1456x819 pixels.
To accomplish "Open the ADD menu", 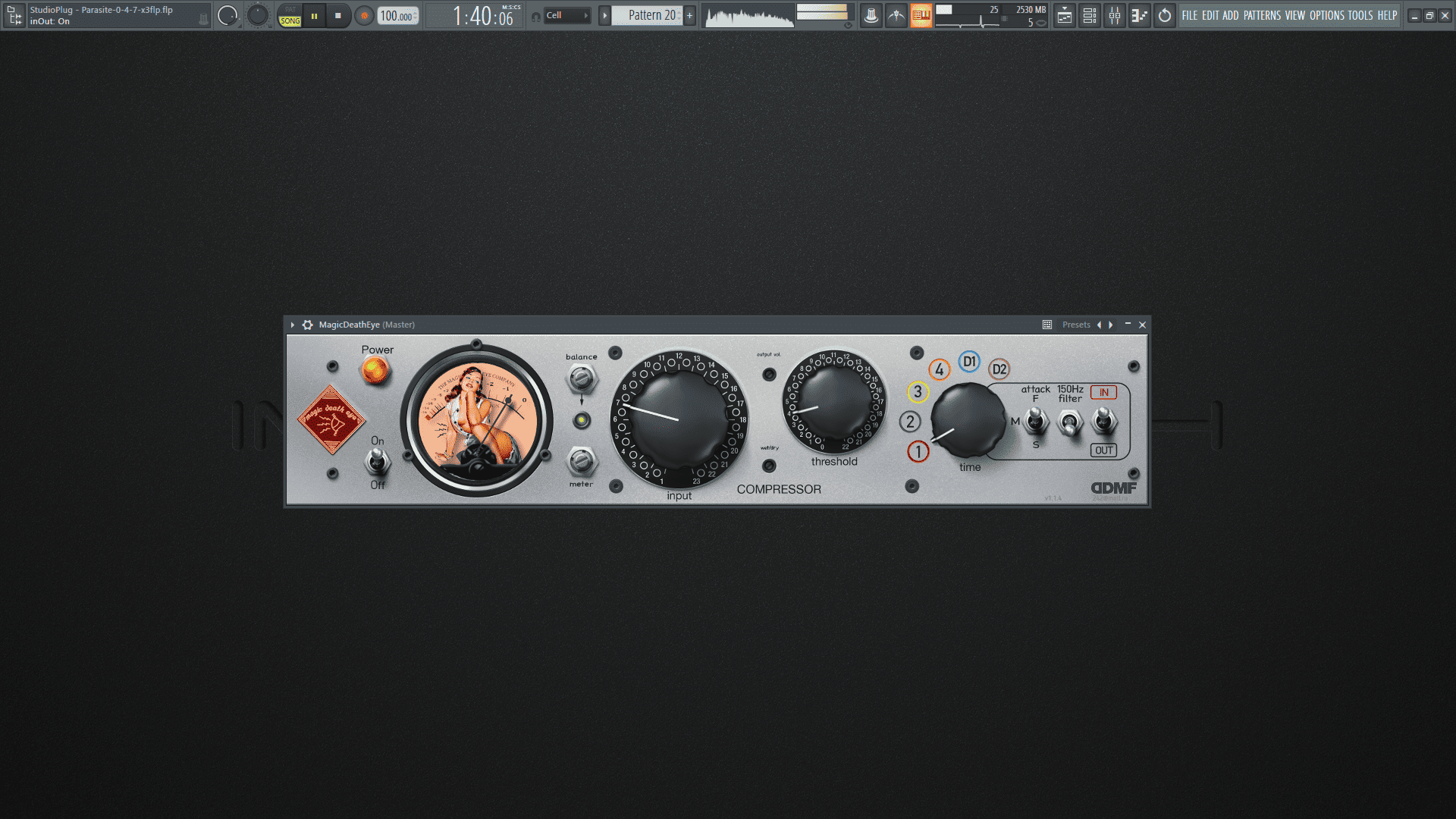I will coord(1230,15).
